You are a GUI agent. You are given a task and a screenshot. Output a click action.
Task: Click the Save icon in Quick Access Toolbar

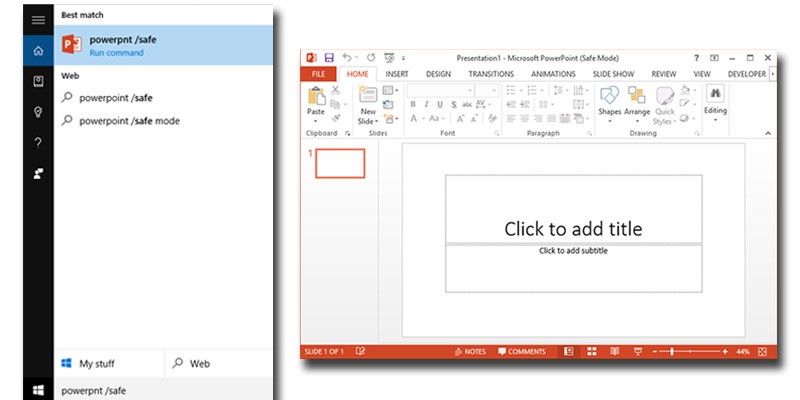(x=329, y=58)
